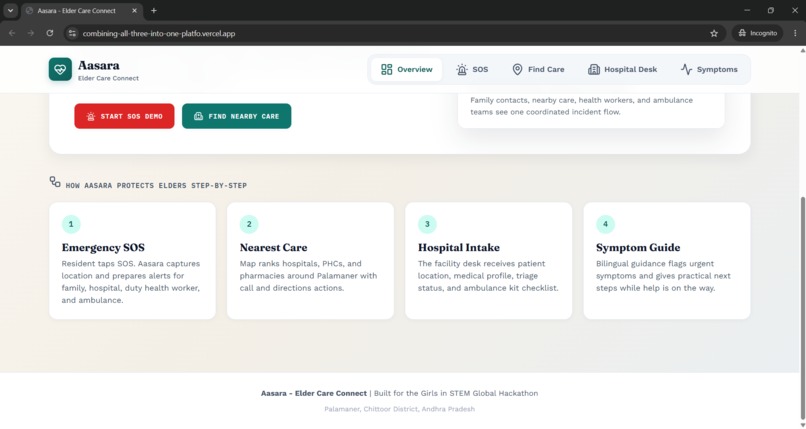Click the 'Family contacts, nearby care' description text
The width and height of the screenshot is (806, 429).
point(581,106)
